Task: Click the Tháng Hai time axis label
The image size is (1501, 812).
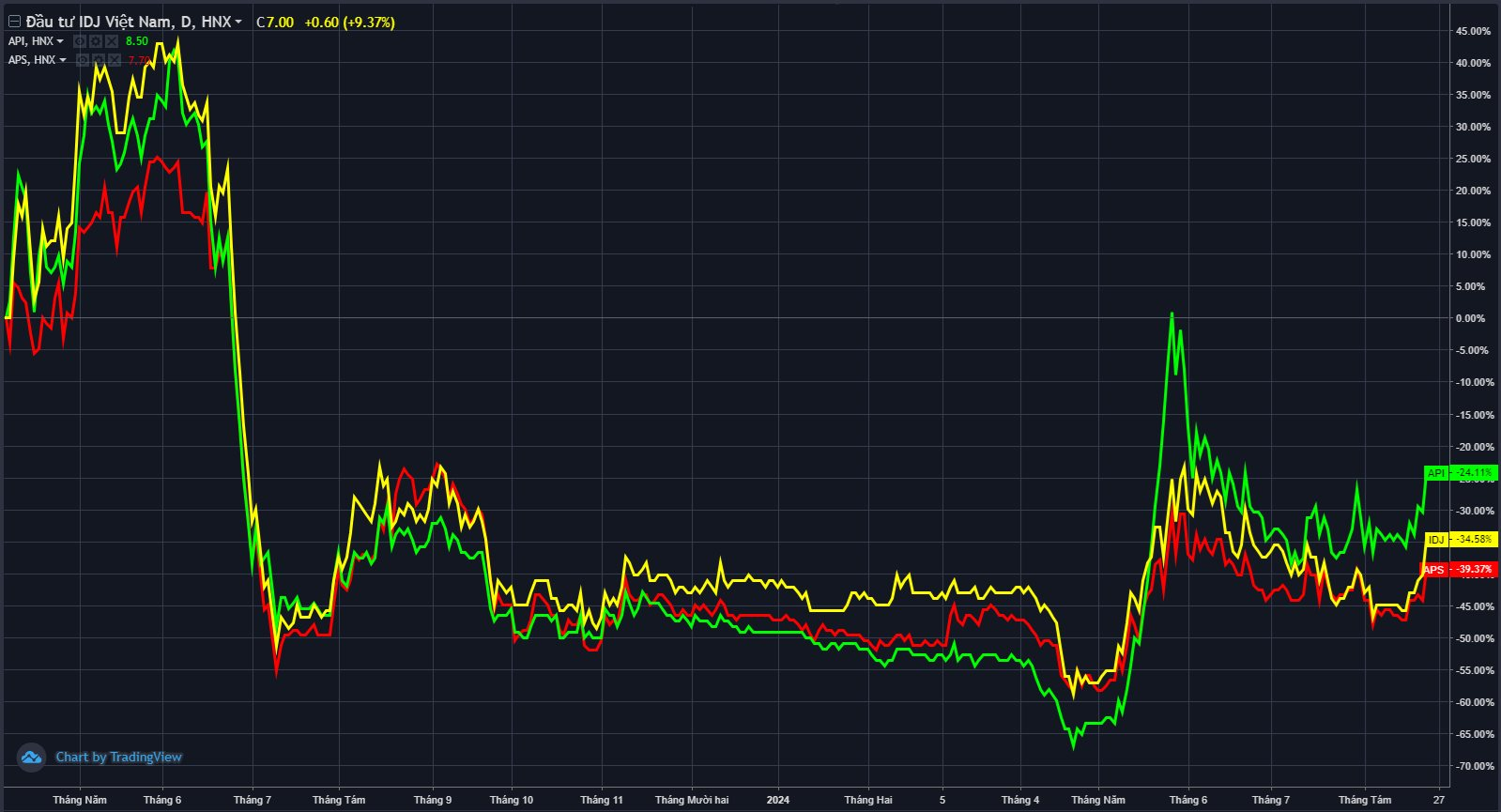Action: pyautogui.click(x=868, y=800)
